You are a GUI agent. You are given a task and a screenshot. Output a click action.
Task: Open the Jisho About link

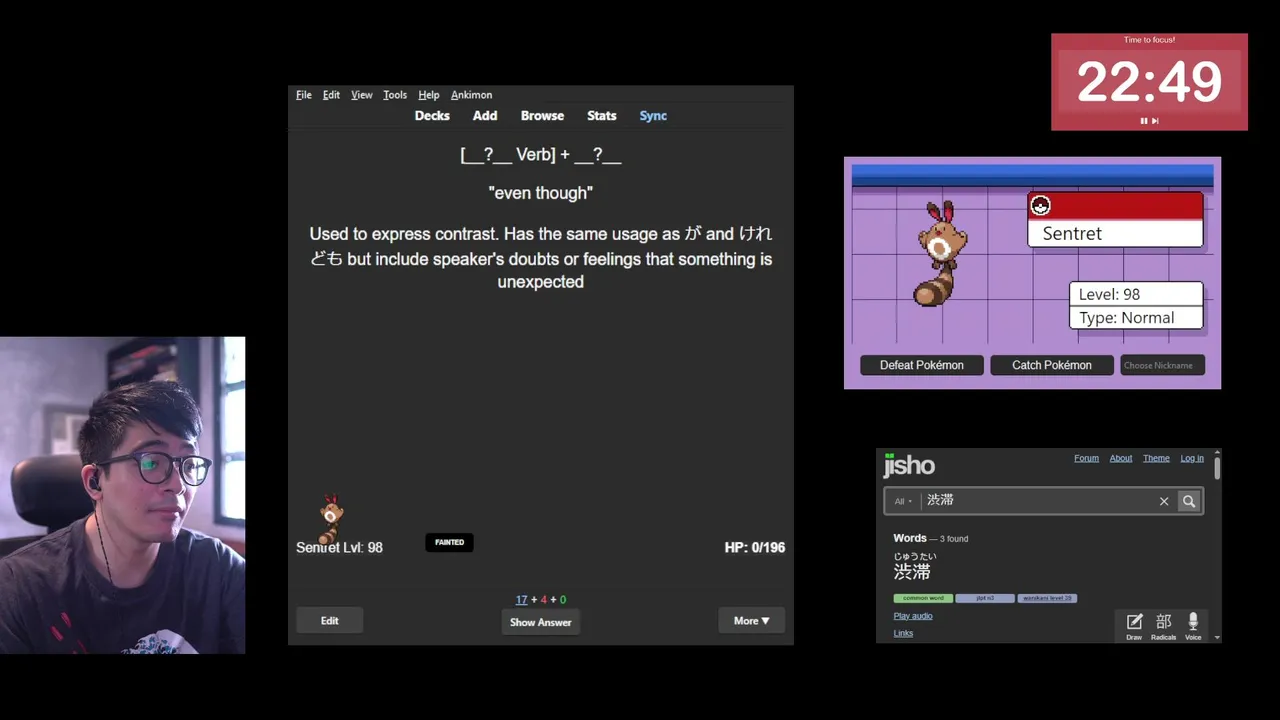click(1121, 458)
